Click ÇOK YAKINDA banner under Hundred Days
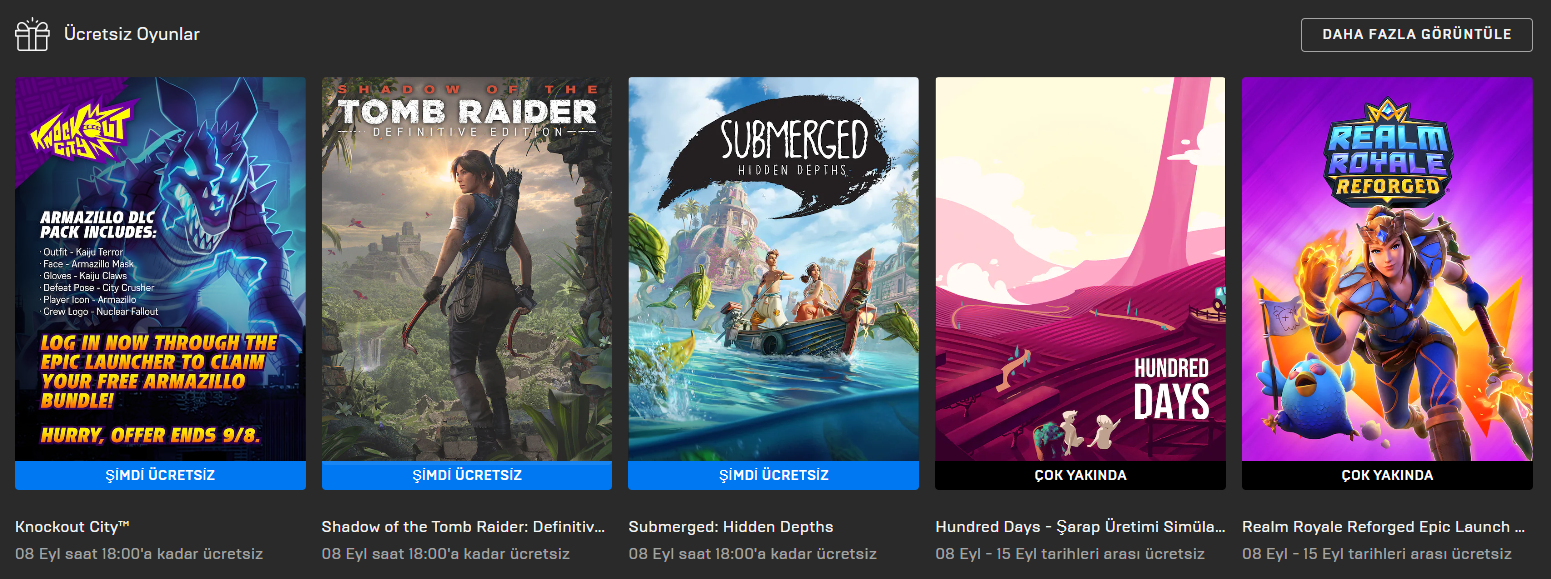This screenshot has height=579, width=1551. (x=1080, y=475)
